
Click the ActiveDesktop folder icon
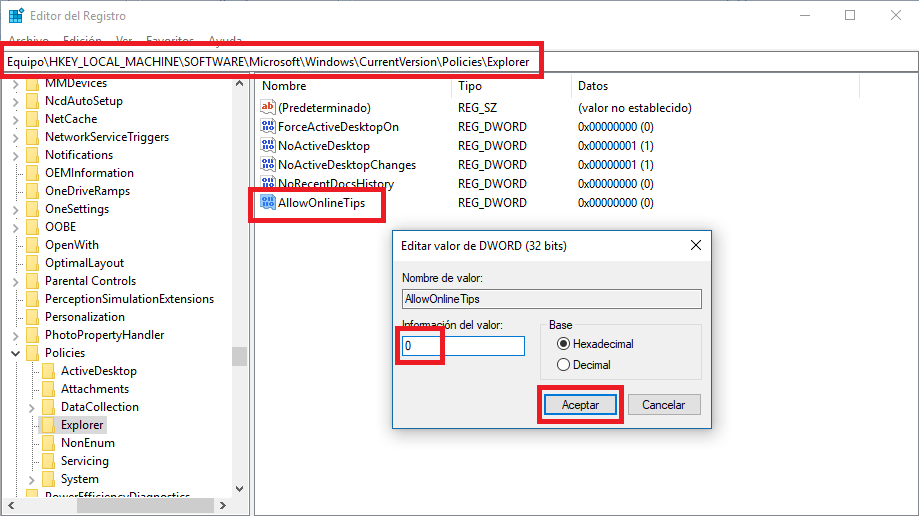pyautogui.click(x=49, y=371)
